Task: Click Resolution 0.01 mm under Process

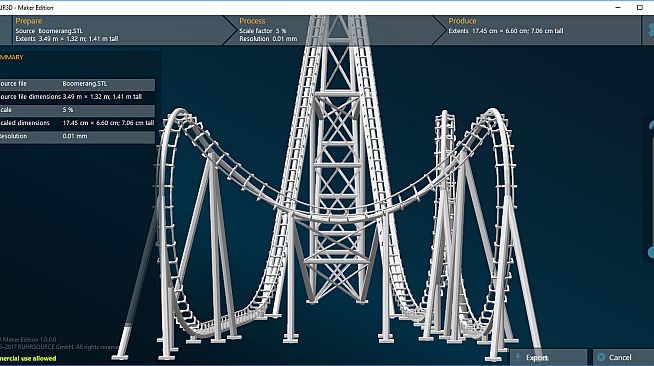Action: (x=268, y=39)
